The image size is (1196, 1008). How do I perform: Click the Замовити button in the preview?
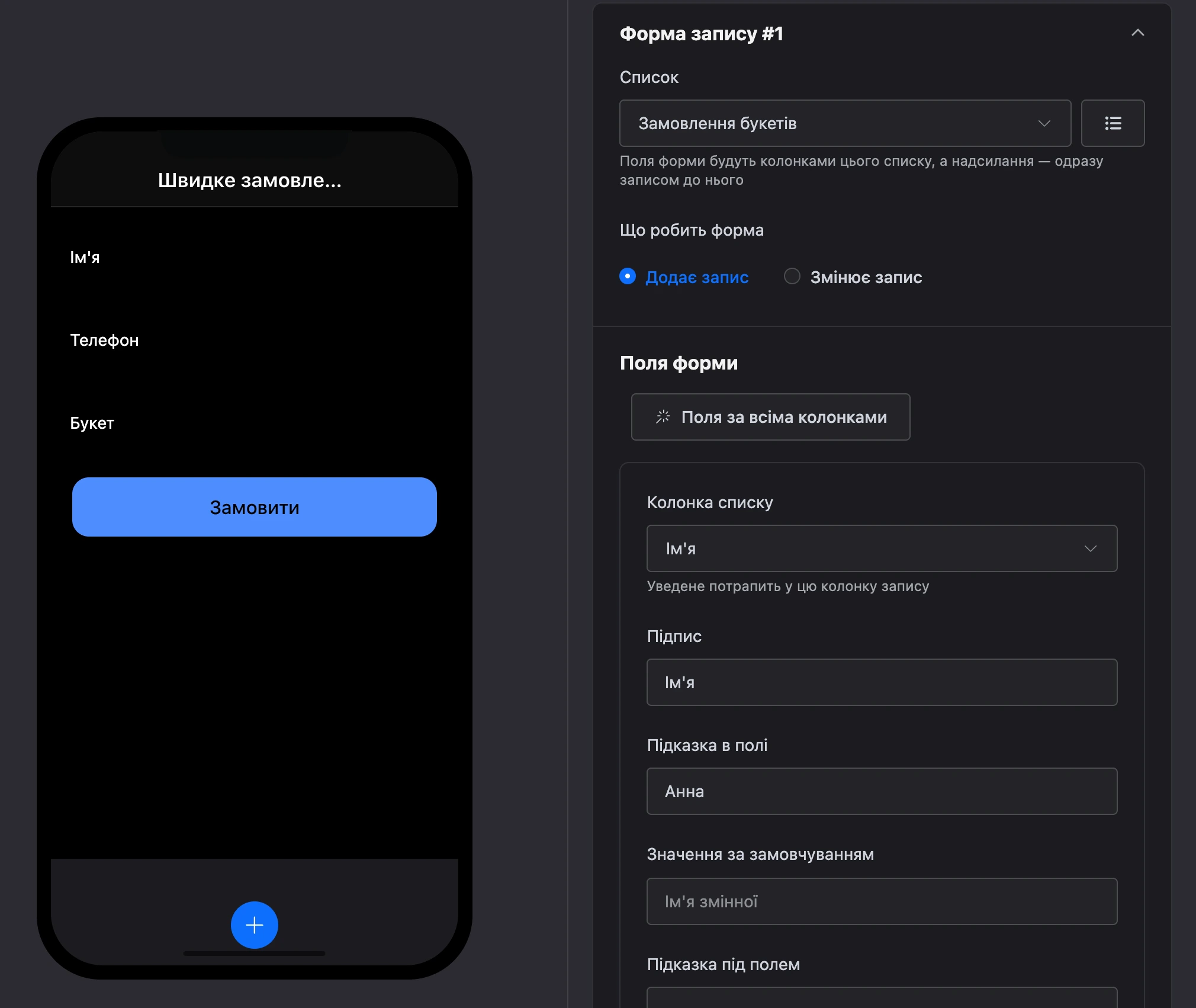[255, 507]
